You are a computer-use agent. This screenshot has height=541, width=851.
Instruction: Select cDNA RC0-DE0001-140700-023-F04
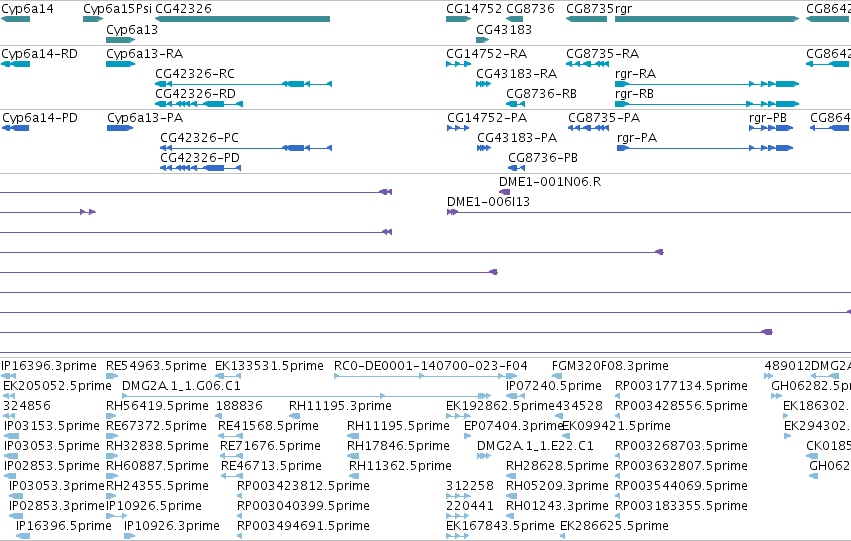click(426, 375)
